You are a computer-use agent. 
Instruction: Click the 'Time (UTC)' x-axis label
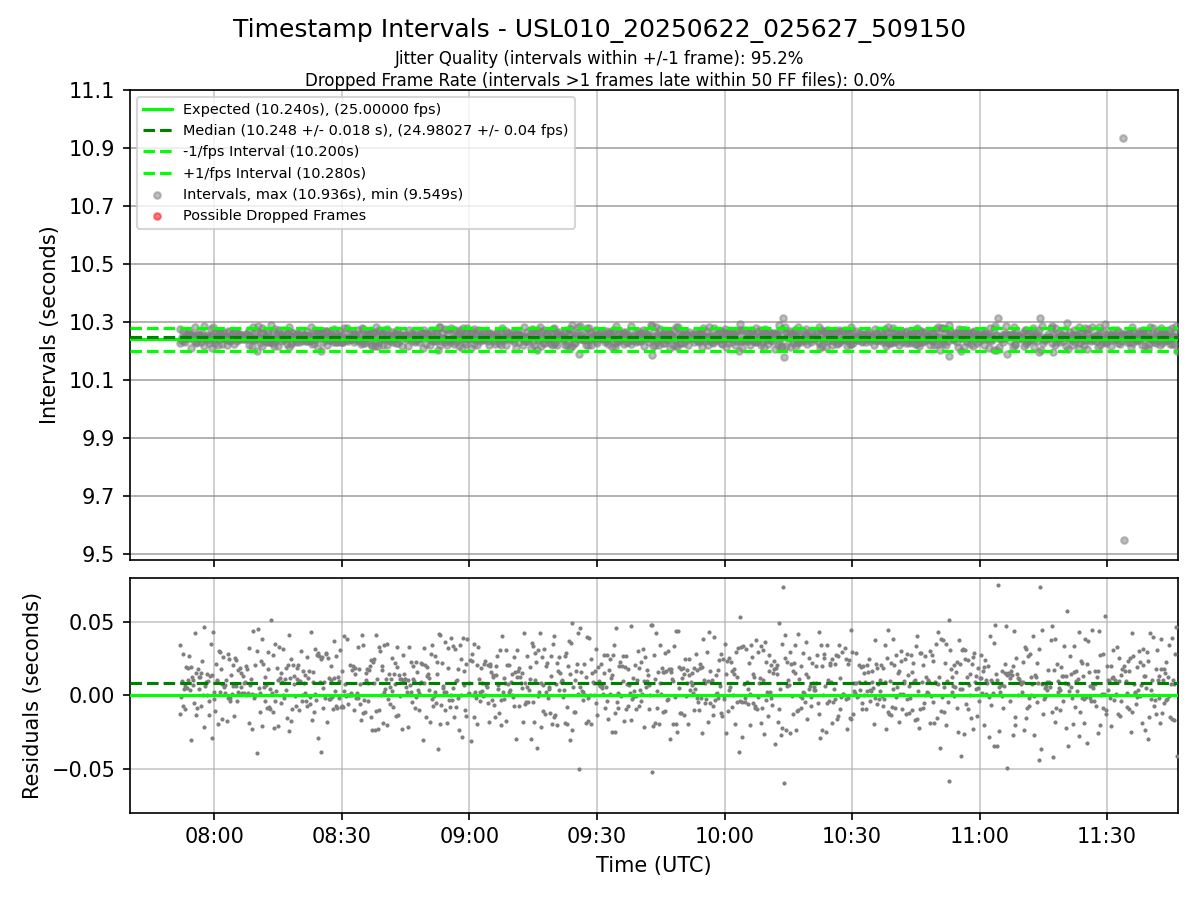coord(653,865)
